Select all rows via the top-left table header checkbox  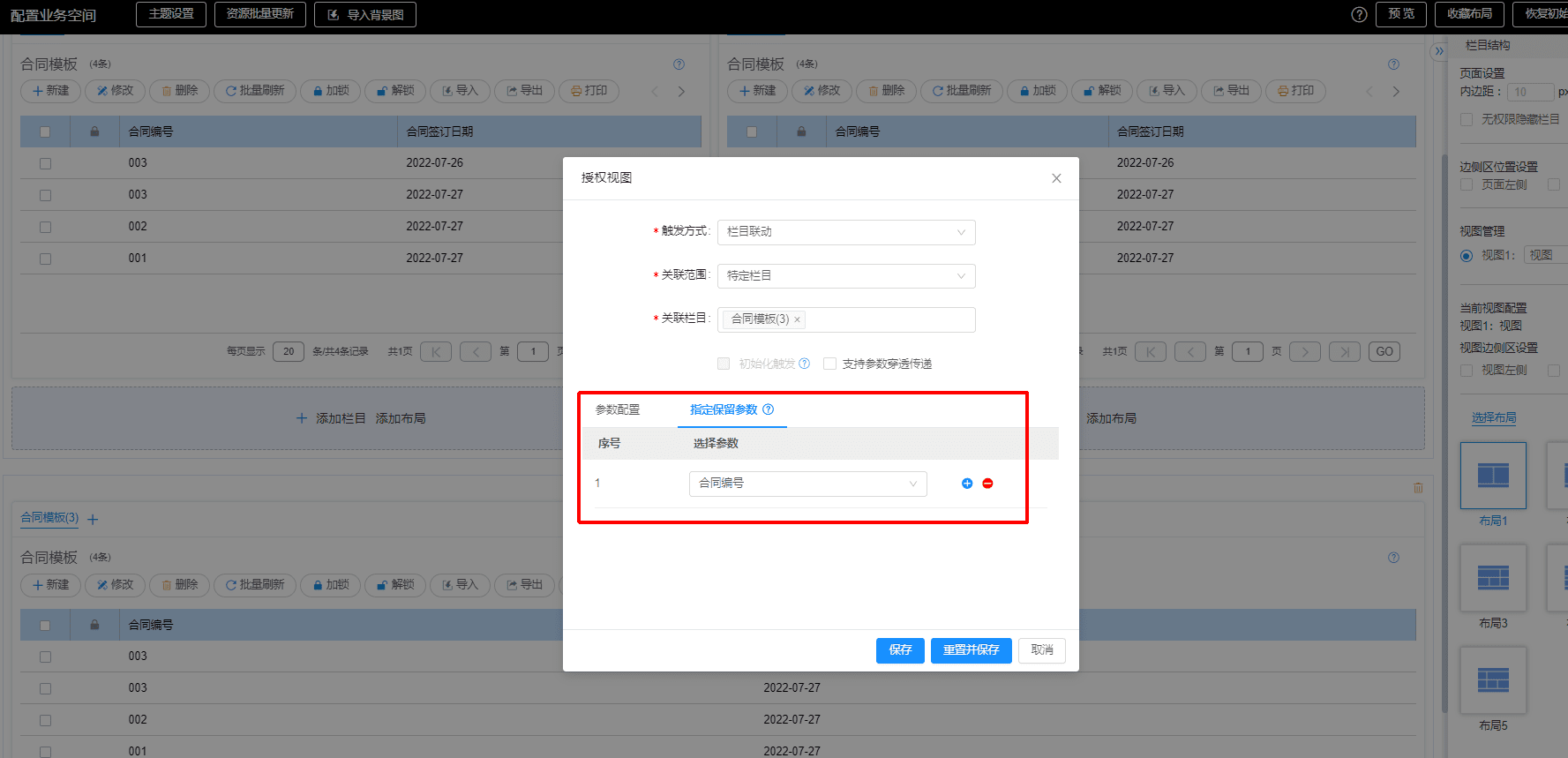[45, 131]
